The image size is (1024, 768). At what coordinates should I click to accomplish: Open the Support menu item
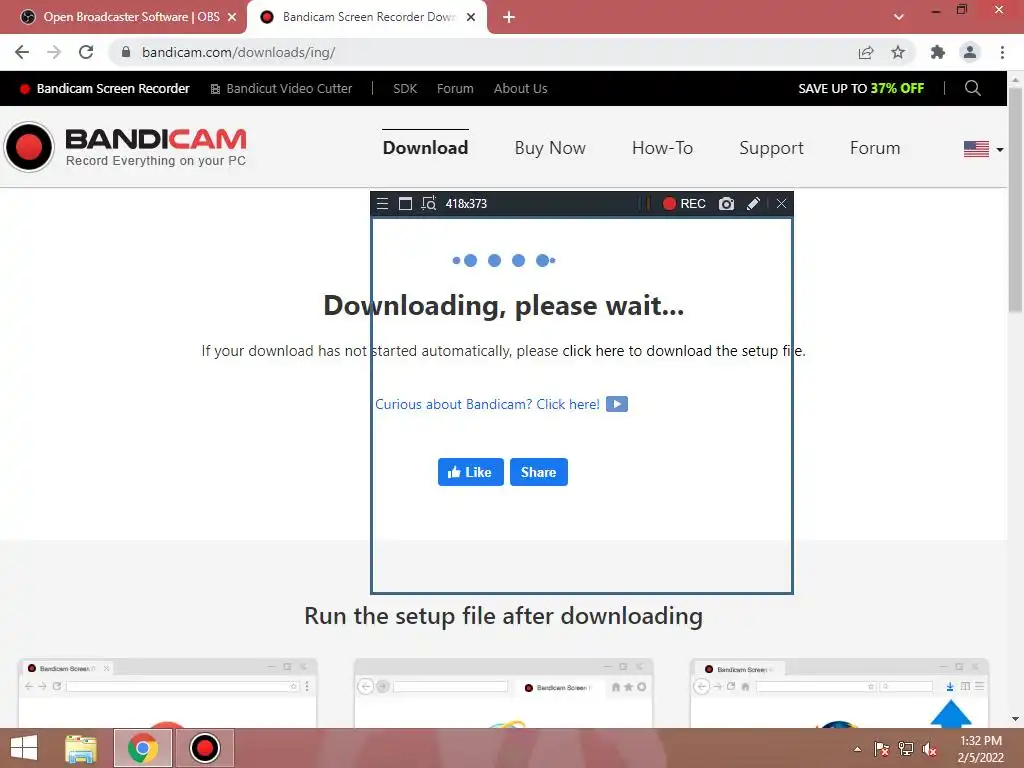coord(771,148)
